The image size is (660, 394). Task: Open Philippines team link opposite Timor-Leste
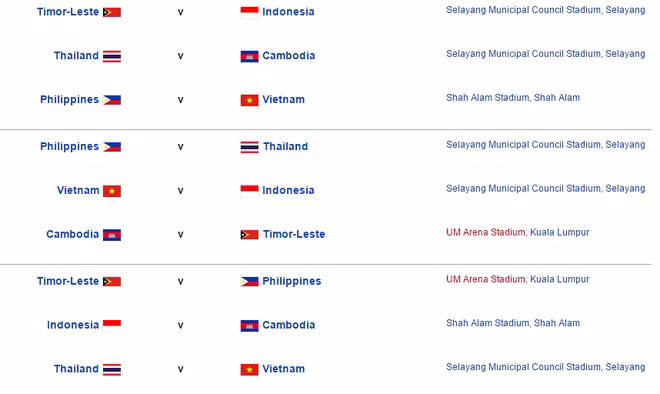[x=292, y=281]
